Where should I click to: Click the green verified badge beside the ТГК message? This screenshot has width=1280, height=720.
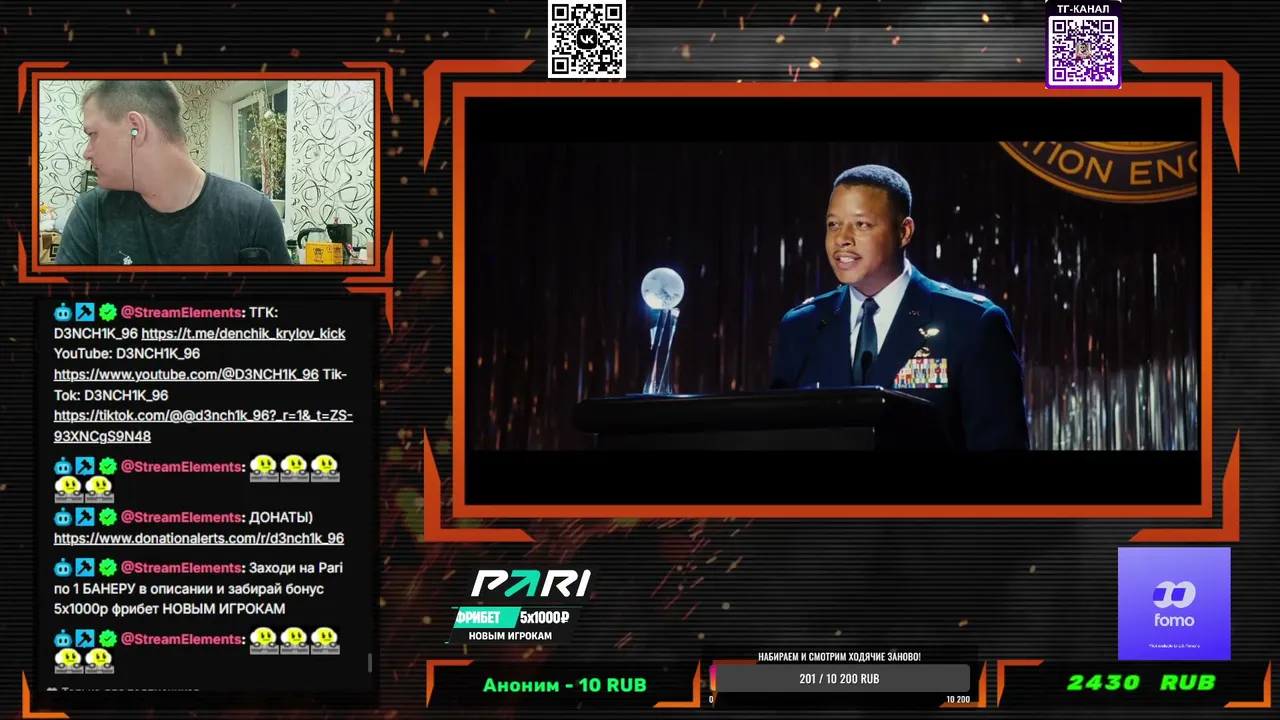[x=107, y=312]
